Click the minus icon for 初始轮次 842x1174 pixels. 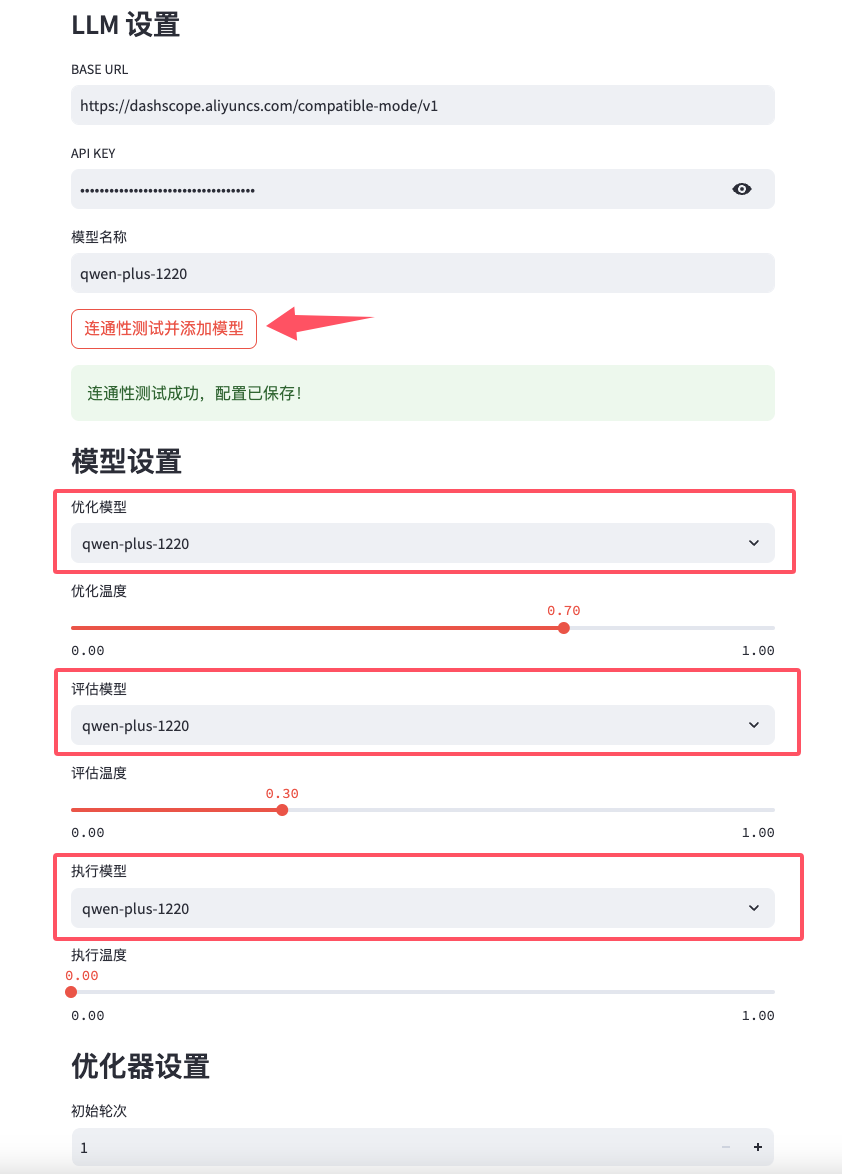[x=726, y=1147]
